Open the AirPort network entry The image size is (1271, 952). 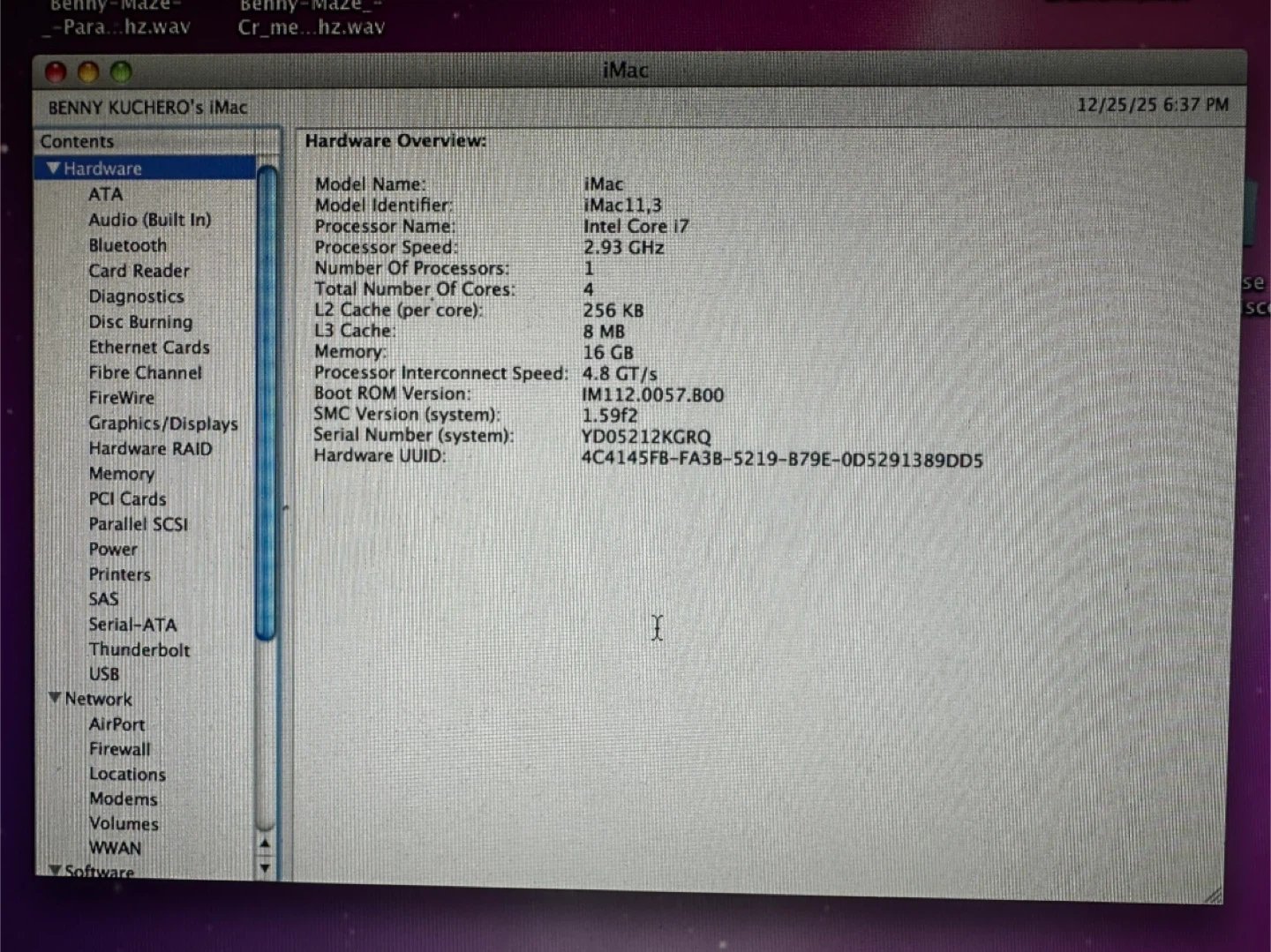pyautogui.click(x=117, y=724)
